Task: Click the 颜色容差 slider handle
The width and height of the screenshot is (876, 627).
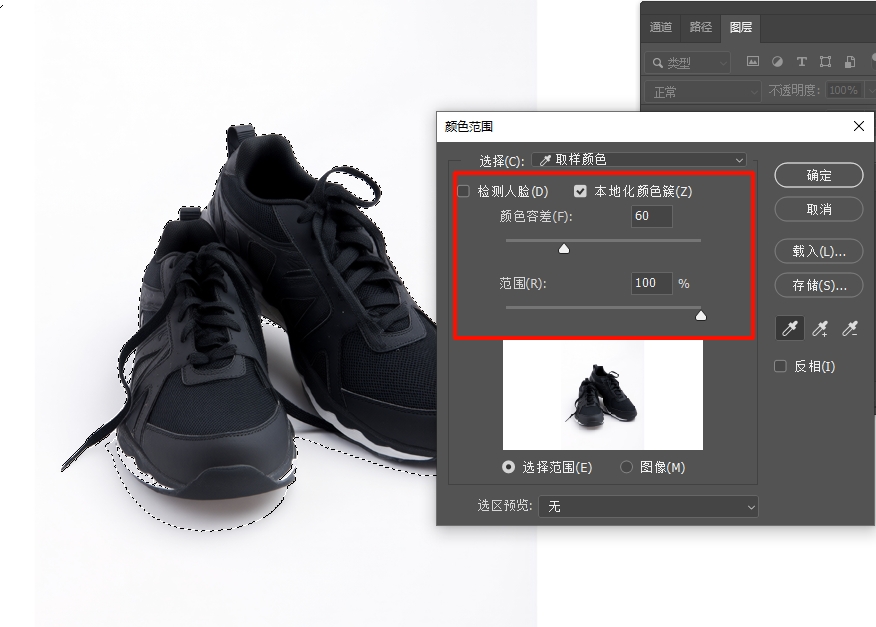Action: point(564,248)
